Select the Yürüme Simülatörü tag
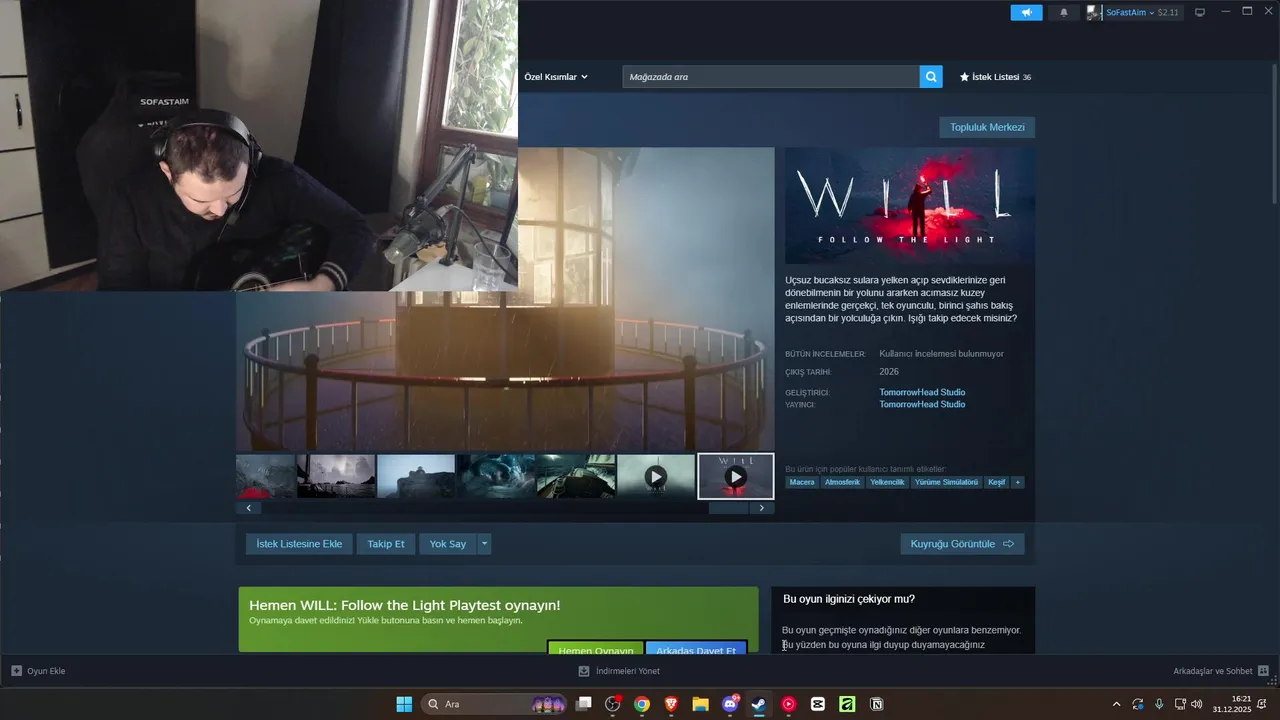Screen dimensions: 1280x720 [946, 482]
